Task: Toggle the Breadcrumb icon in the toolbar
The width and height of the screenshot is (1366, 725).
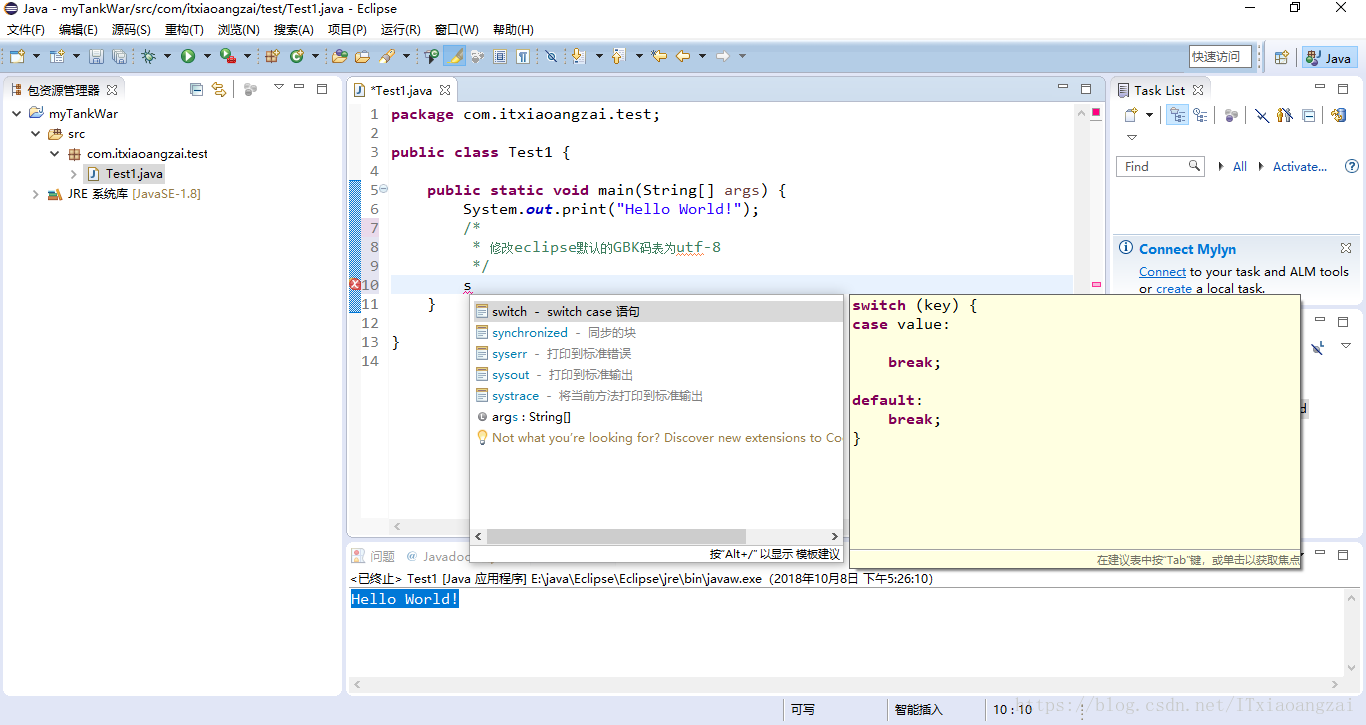Action: (x=431, y=57)
